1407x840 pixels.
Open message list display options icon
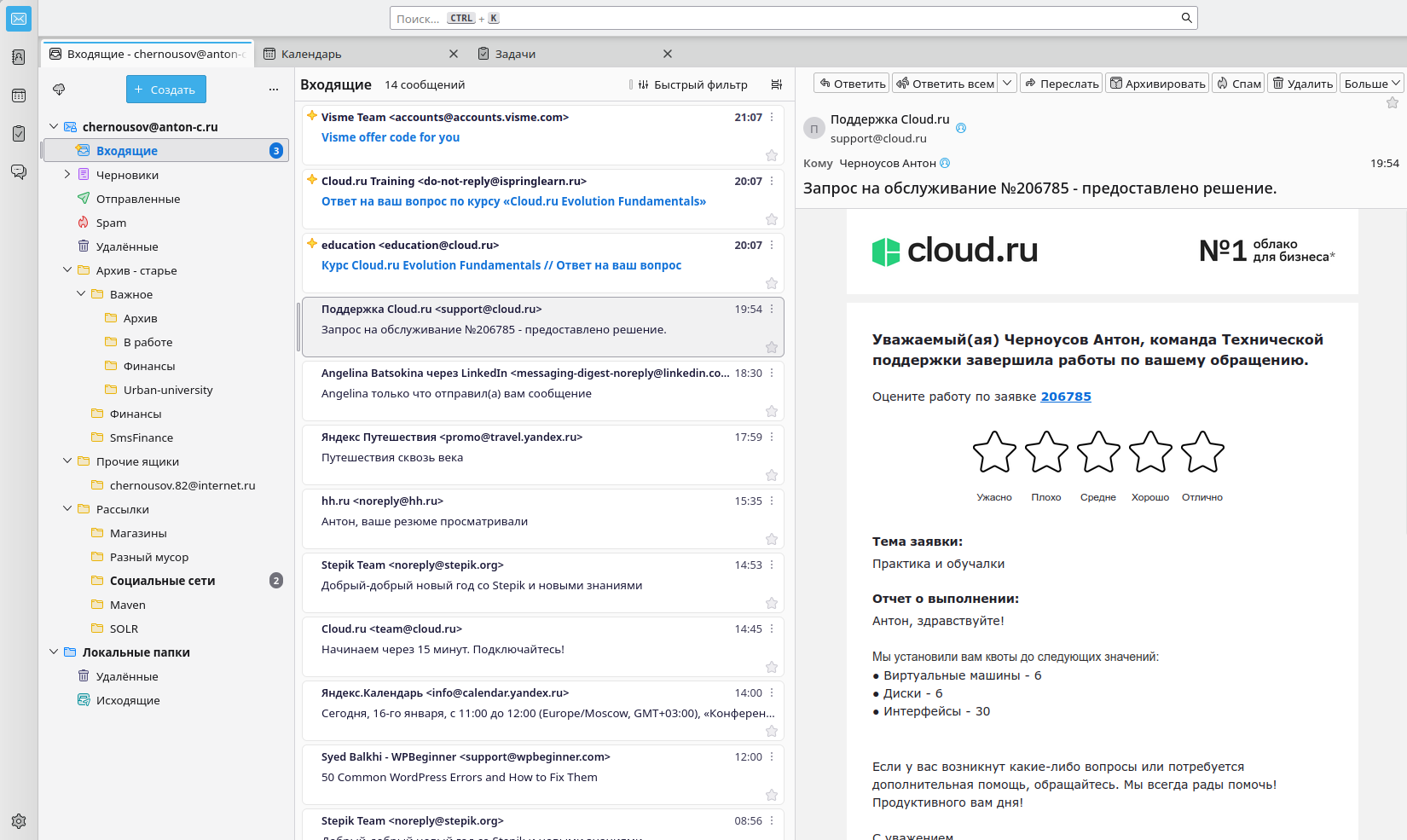tap(776, 84)
